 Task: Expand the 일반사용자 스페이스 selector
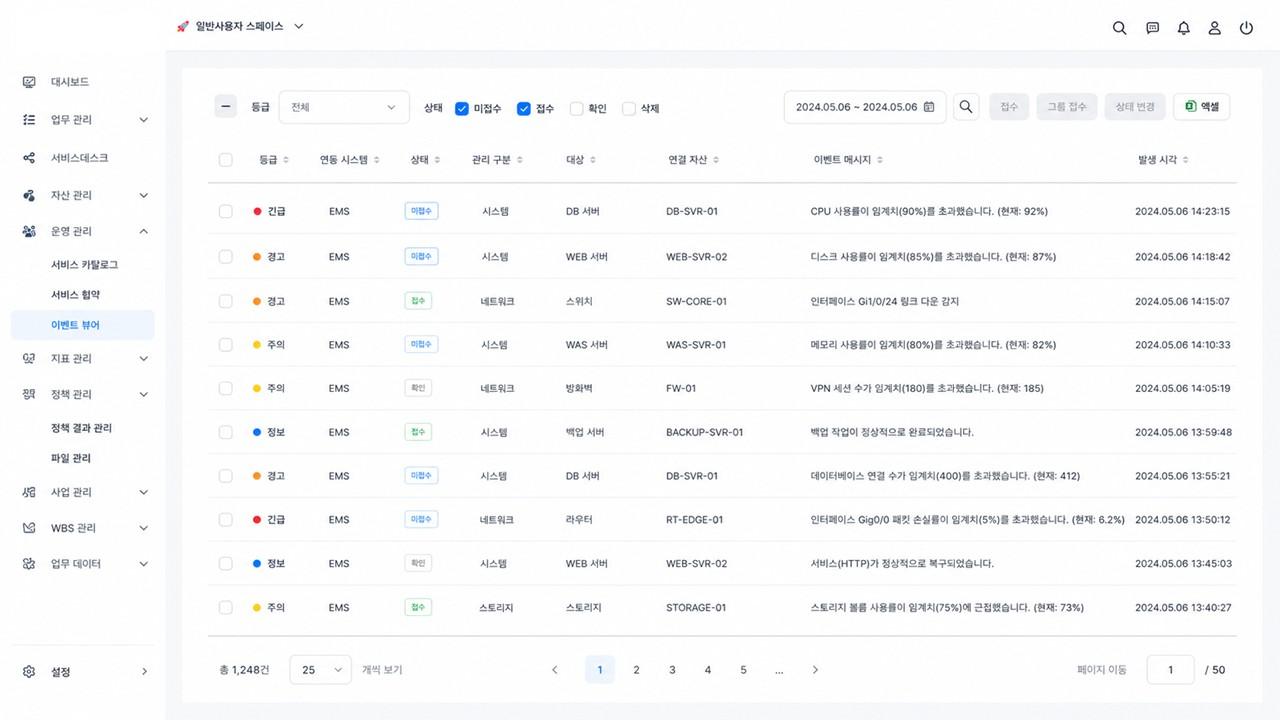[240, 27]
